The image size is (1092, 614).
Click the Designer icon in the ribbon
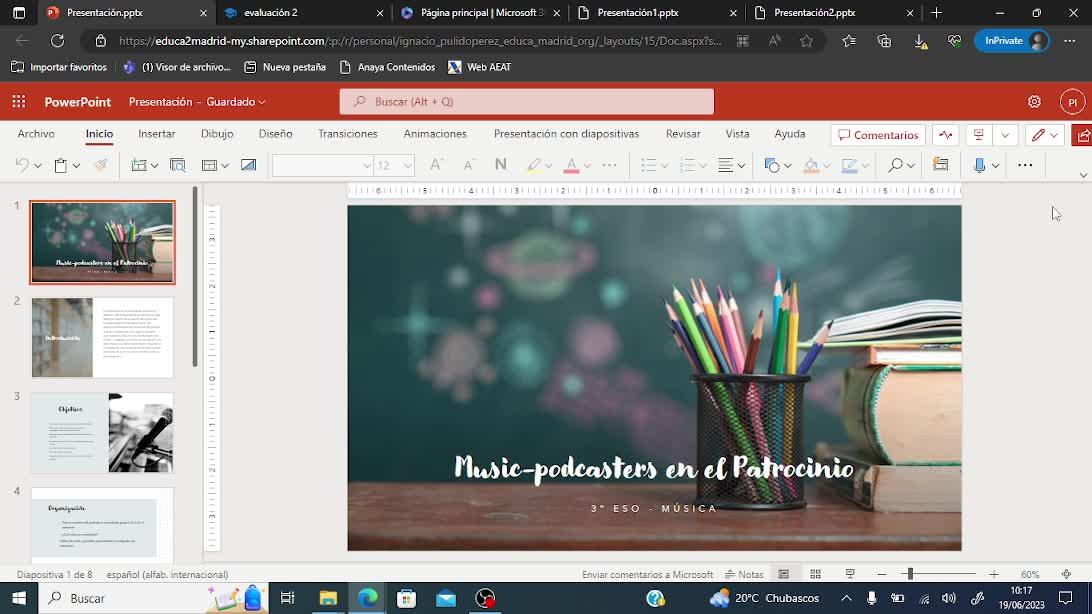(x=940, y=165)
